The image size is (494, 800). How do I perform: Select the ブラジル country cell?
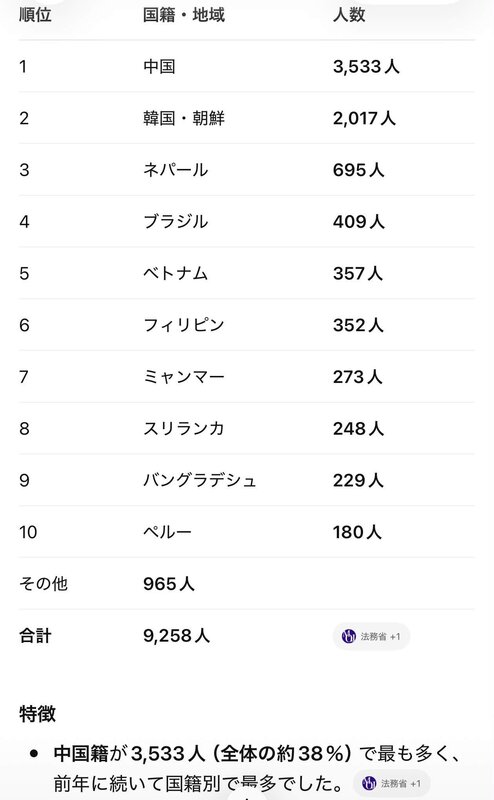(x=176, y=221)
